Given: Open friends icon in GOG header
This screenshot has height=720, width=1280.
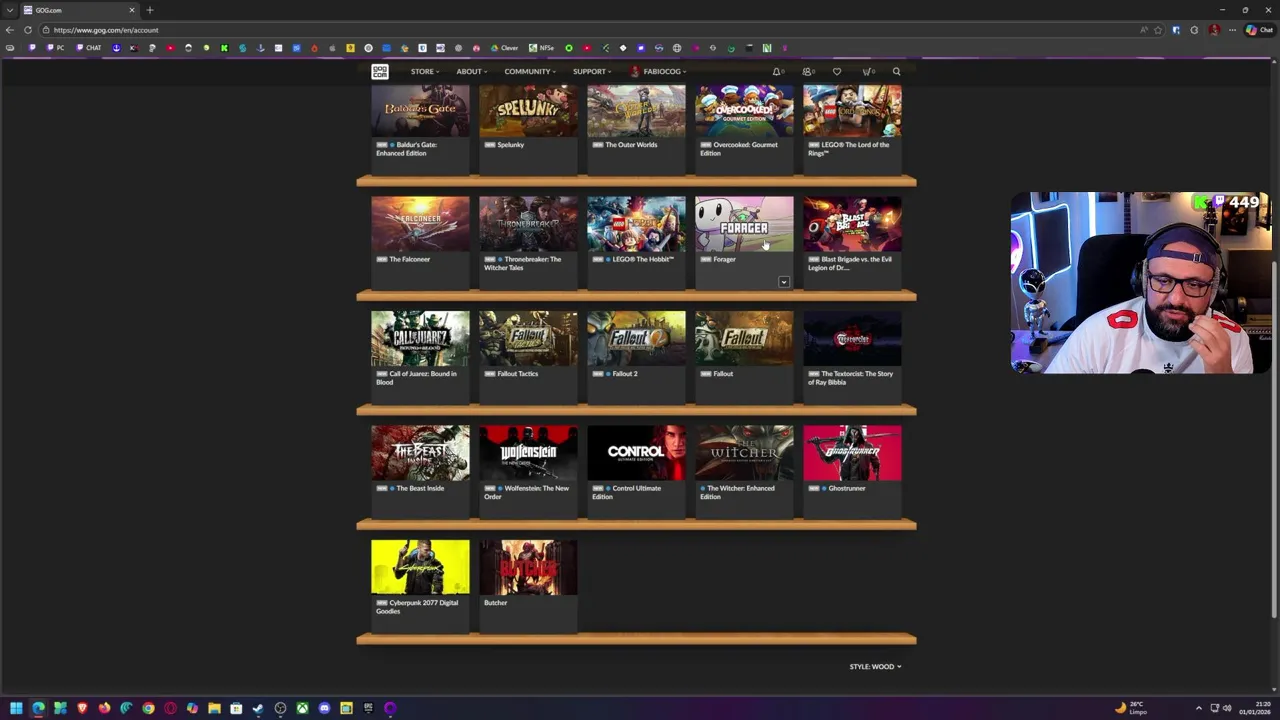Looking at the screenshot, I should click(807, 71).
